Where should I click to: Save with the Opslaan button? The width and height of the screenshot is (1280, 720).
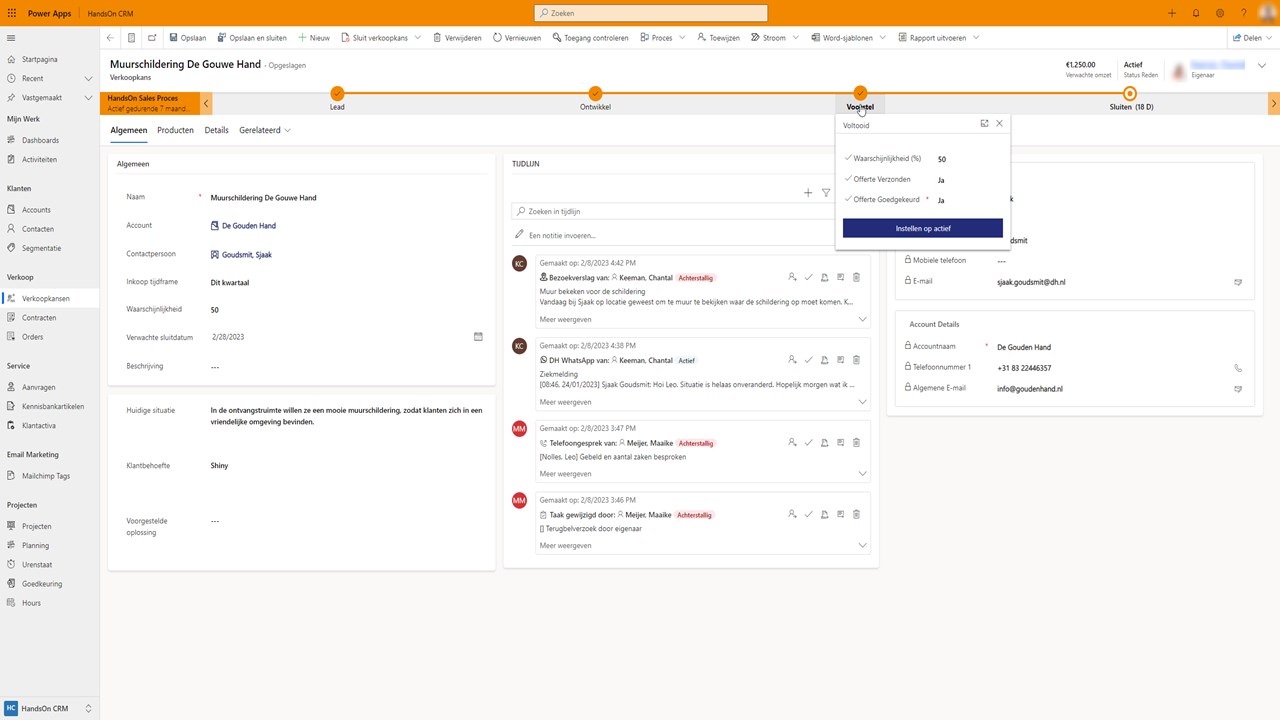(x=187, y=38)
